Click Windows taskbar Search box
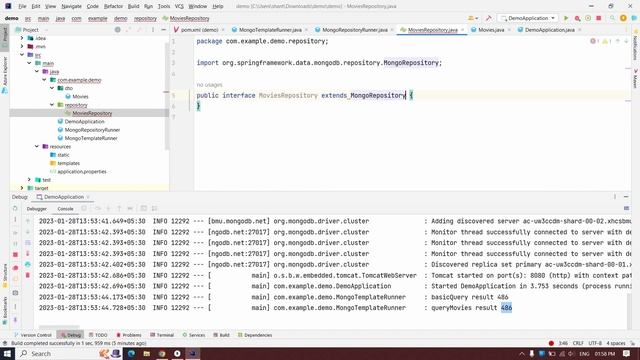The width and height of the screenshot is (640, 360). click(57, 353)
